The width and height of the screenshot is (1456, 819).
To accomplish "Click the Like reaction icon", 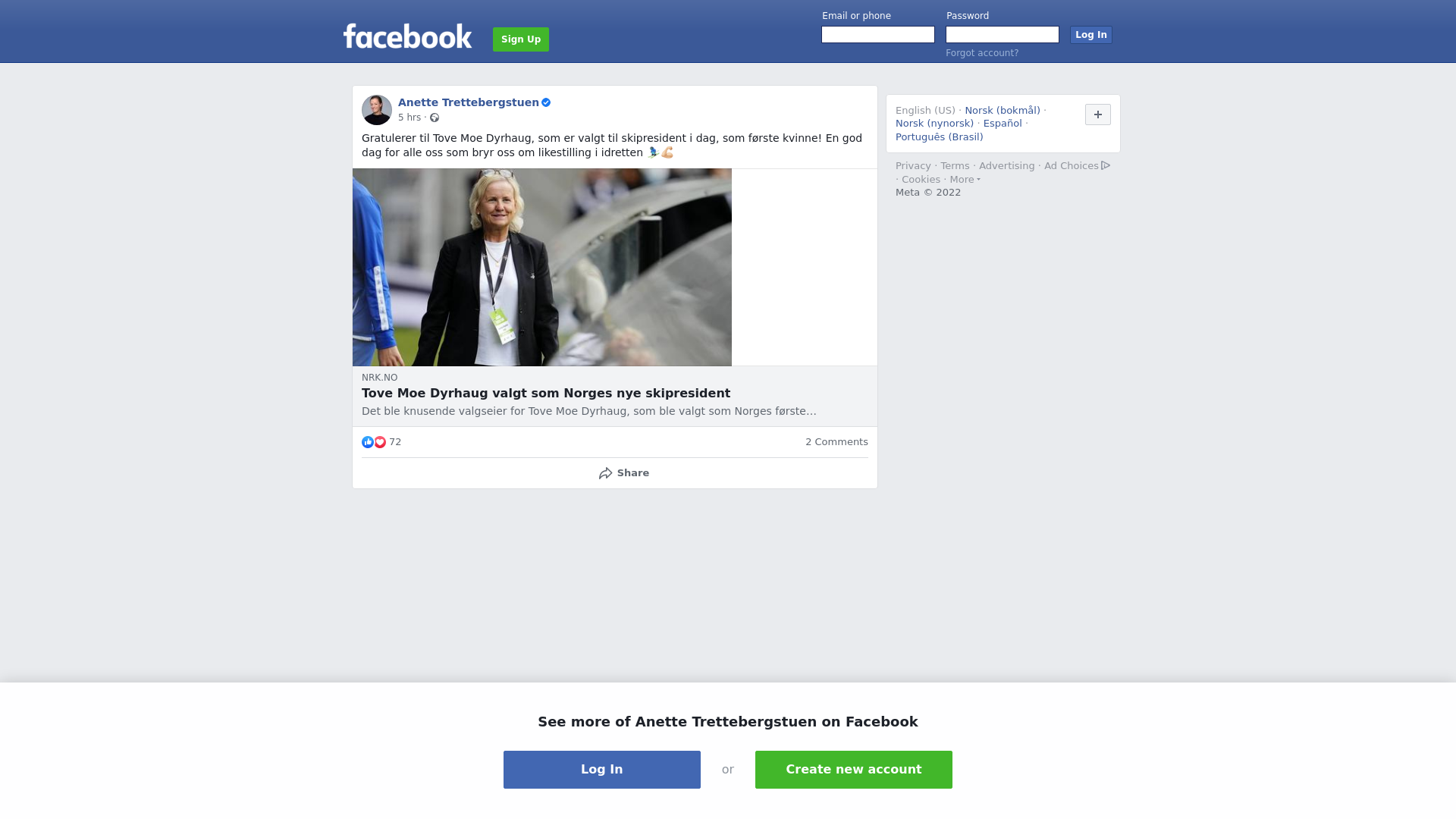I will (368, 442).
